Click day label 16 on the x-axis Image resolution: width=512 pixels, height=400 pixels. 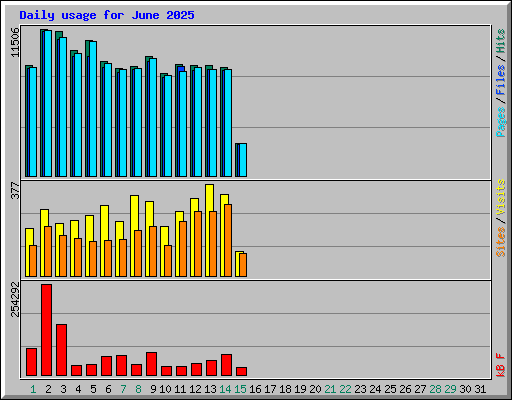coord(255,389)
